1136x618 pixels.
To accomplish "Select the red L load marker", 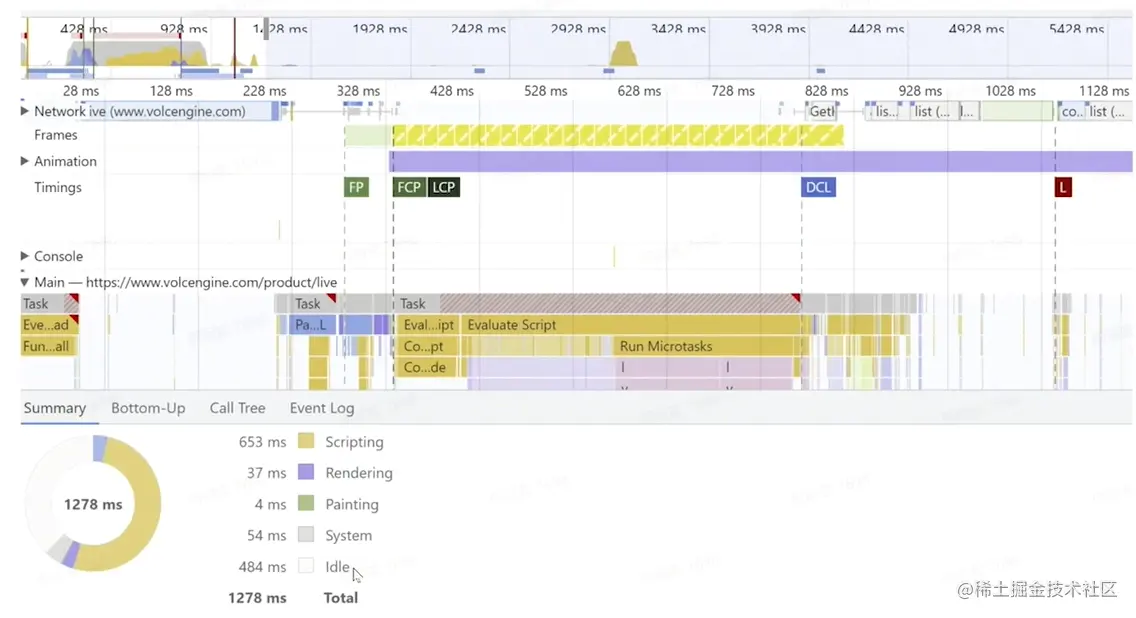I will pyautogui.click(x=1063, y=187).
